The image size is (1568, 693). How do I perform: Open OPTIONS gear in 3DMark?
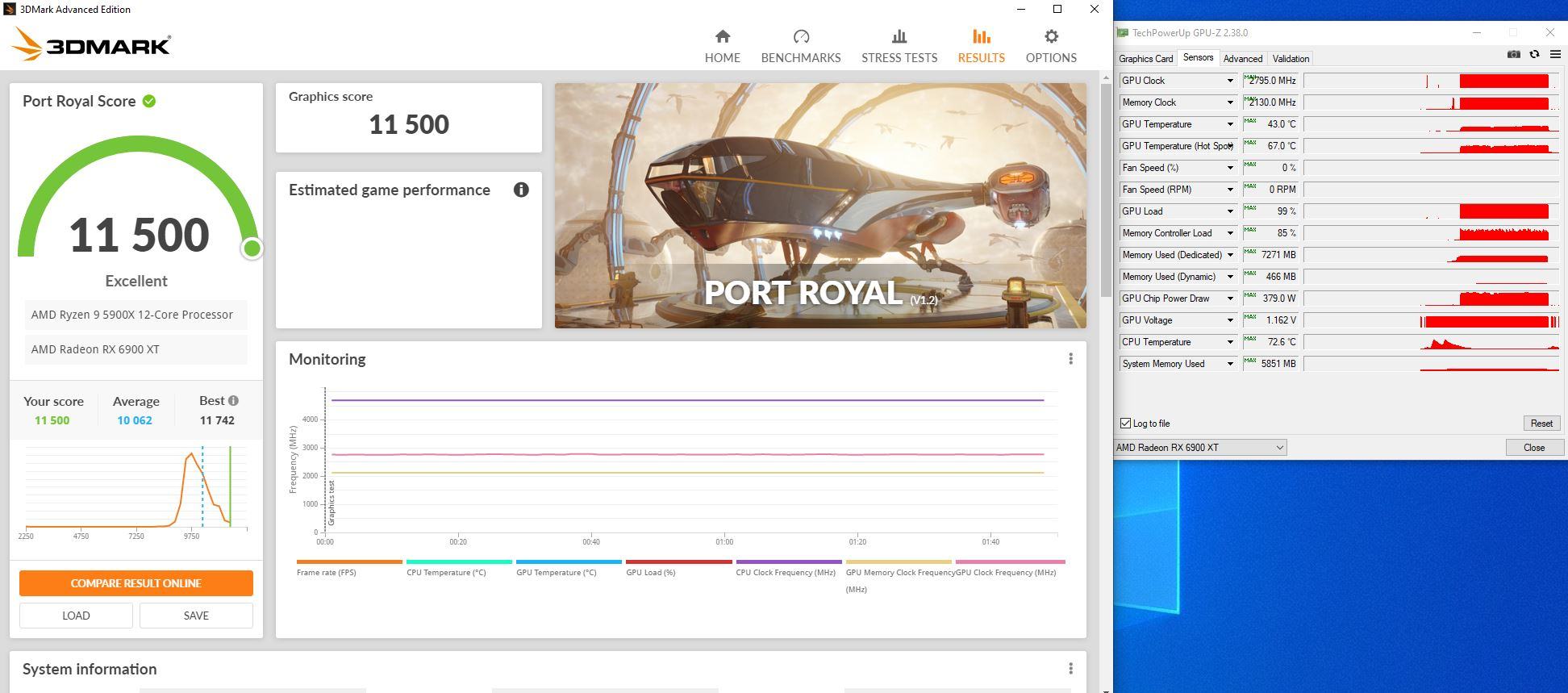1051,37
